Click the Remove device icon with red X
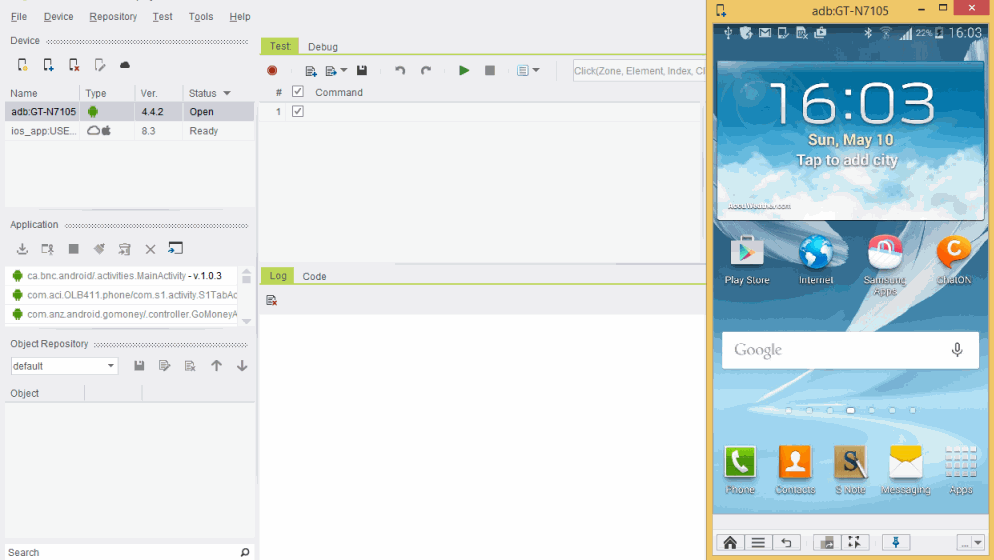 [x=74, y=65]
